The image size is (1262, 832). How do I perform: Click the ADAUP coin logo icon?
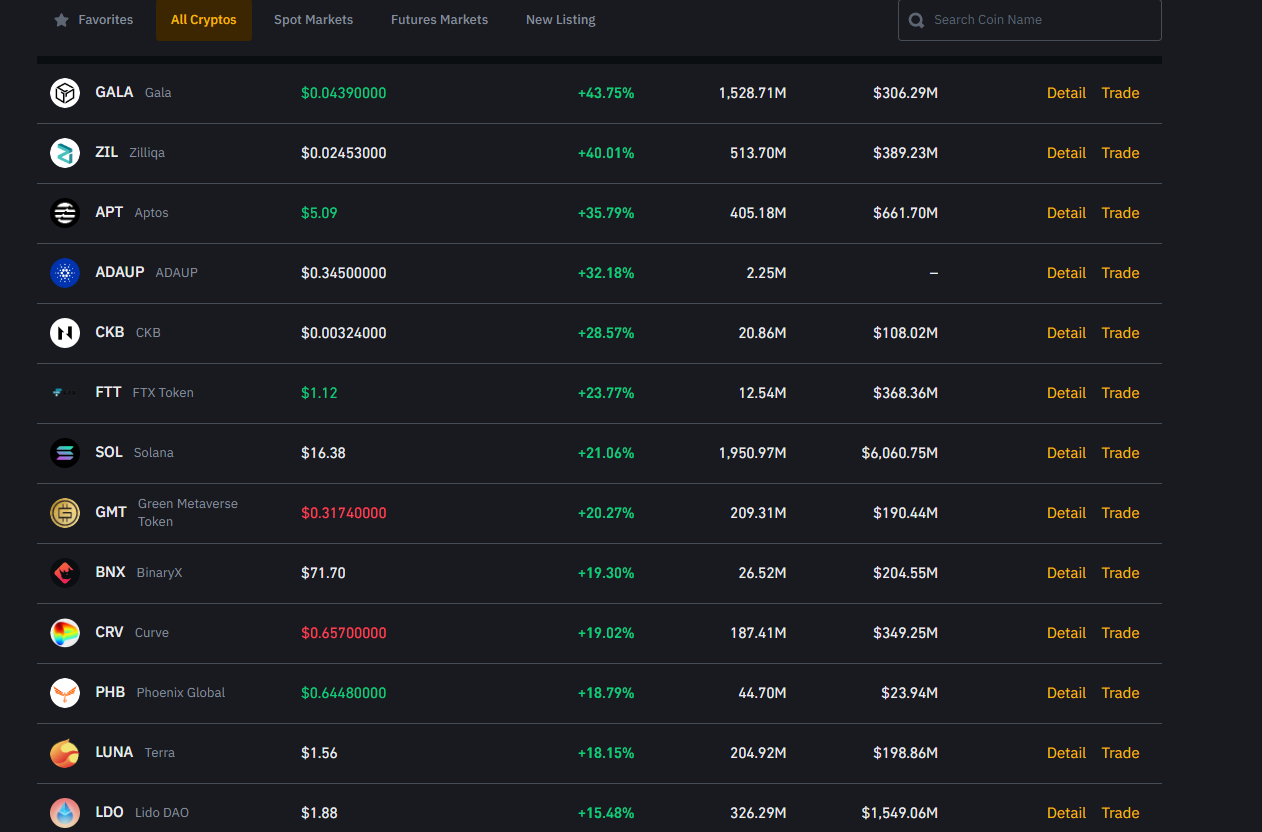point(65,273)
